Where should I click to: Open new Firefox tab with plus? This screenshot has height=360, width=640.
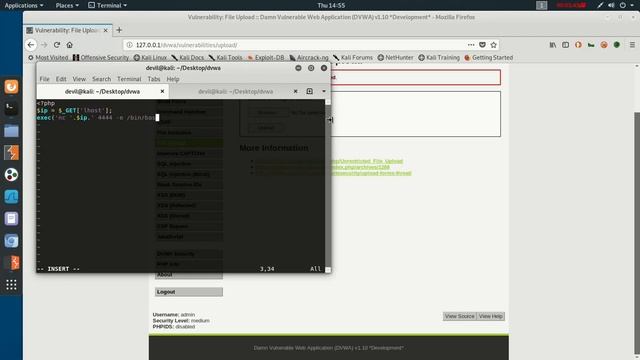pyautogui.click(x=119, y=30)
